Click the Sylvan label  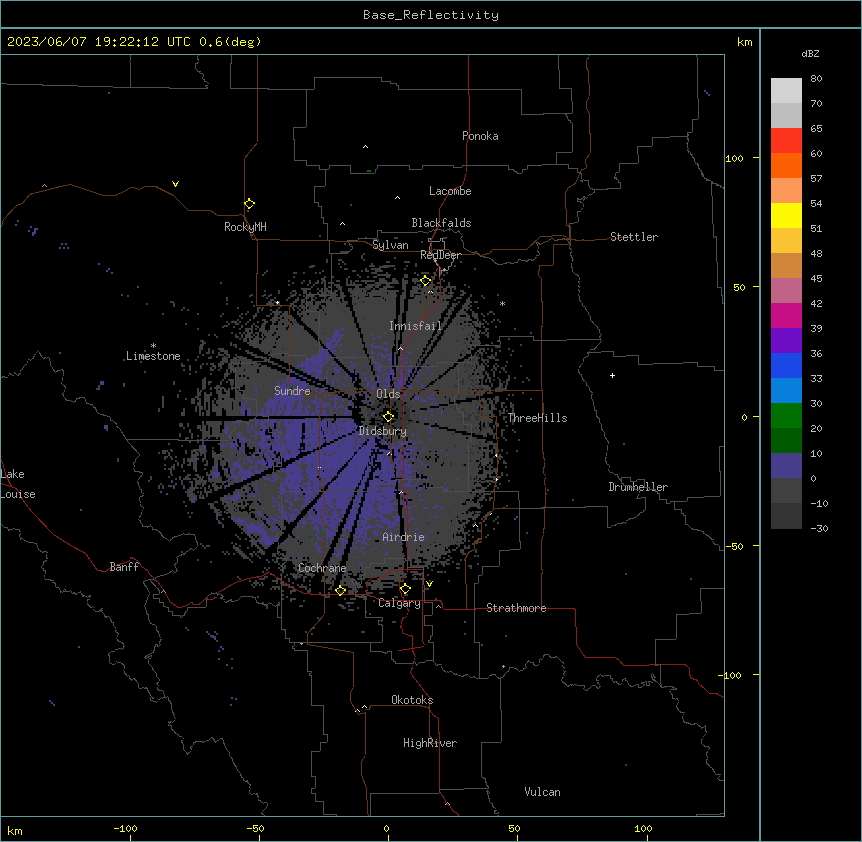click(390, 245)
